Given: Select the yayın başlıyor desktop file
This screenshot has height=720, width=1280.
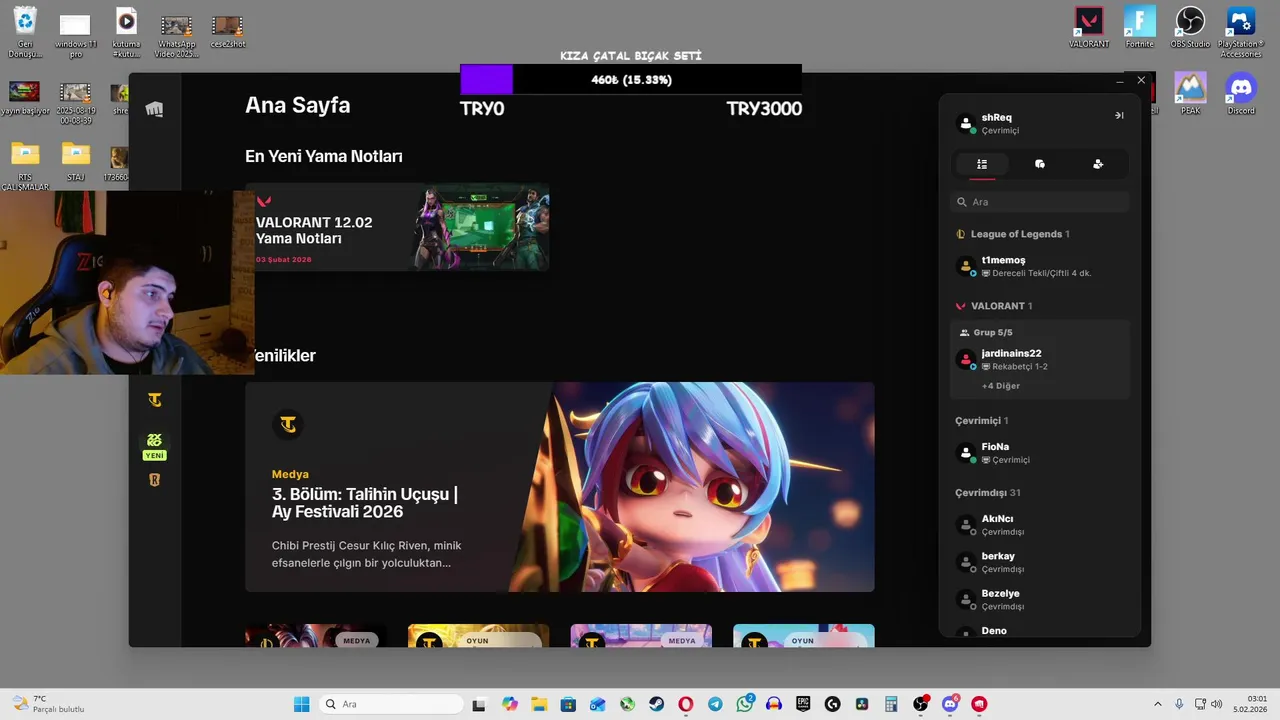Looking at the screenshot, I should tap(25, 98).
